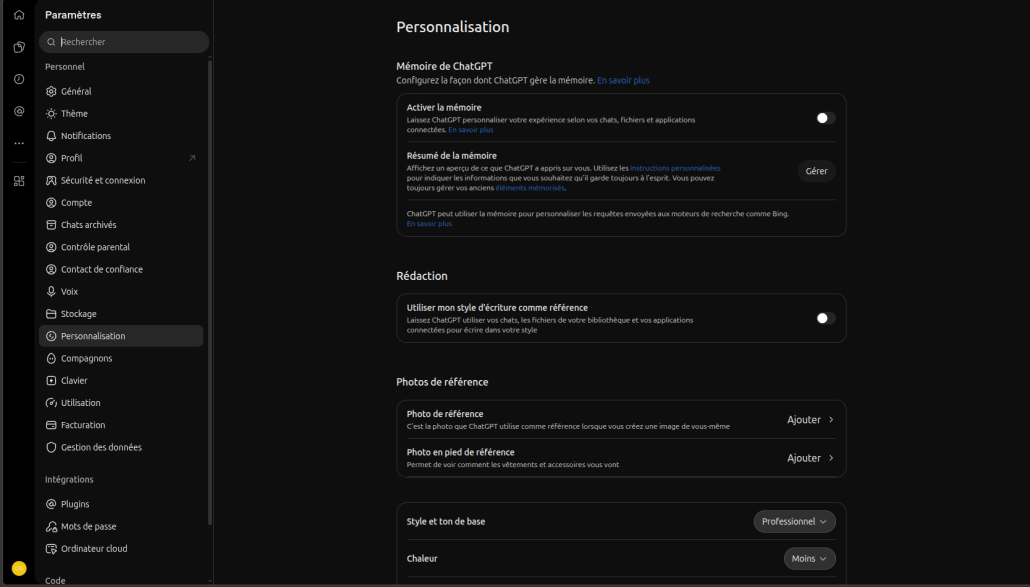This screenshot has height=587, width=1030.
Task: Open En savoir plus link below Bing search note
Action: coord(429,224)
